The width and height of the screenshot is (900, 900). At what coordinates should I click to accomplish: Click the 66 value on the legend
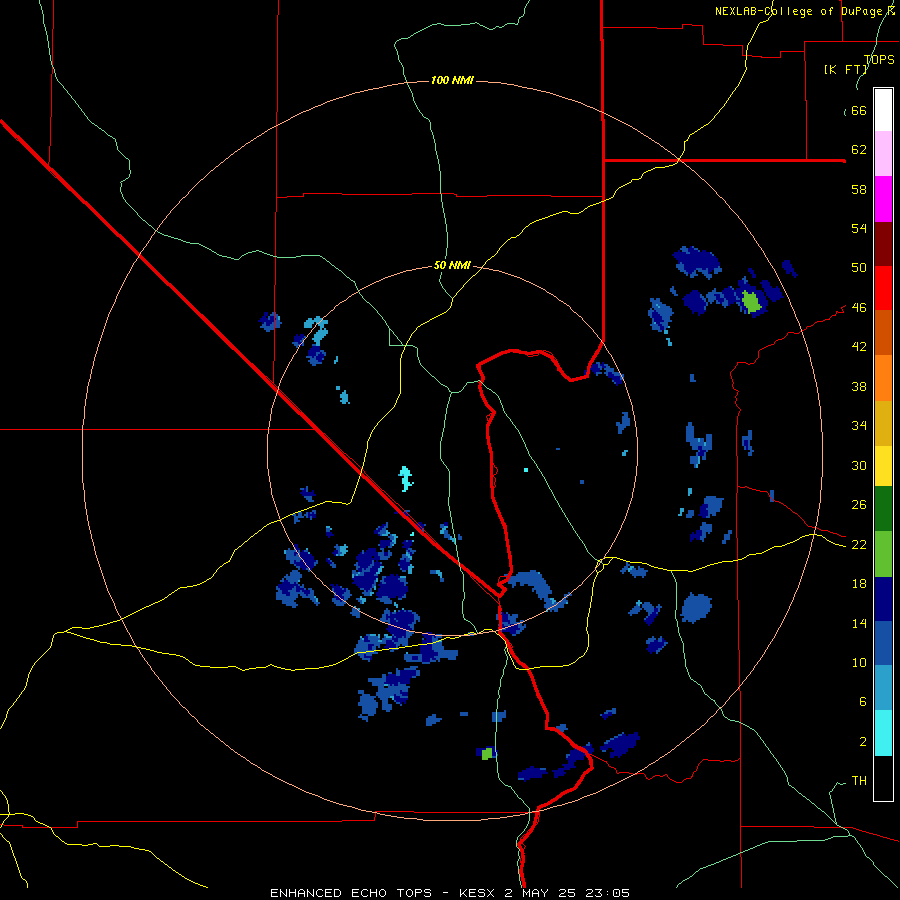[859, 110]
